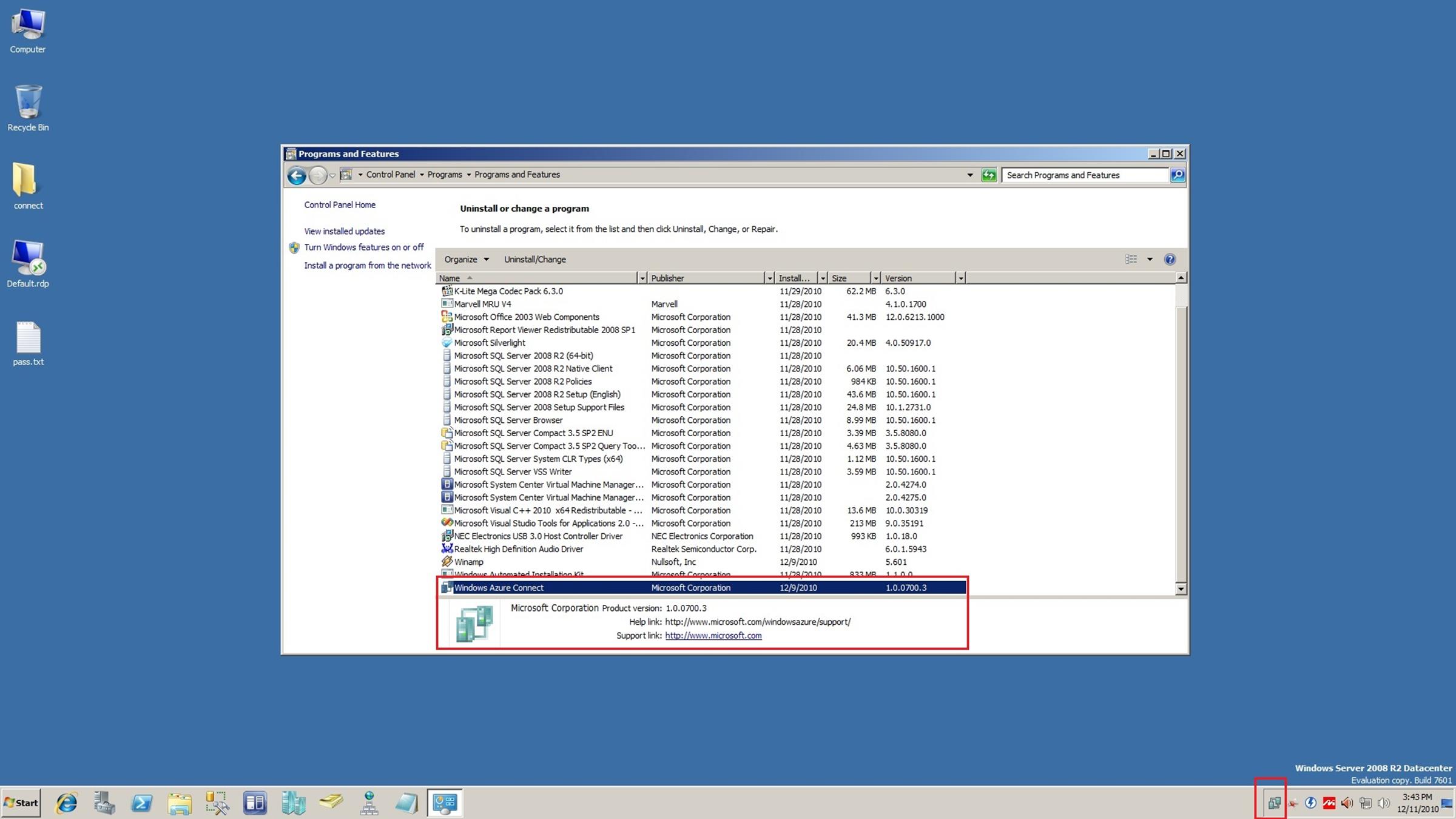The image size is (1456, 819).
Task: Select the Microsoft Silverlight row
Action: click(701, 343)
